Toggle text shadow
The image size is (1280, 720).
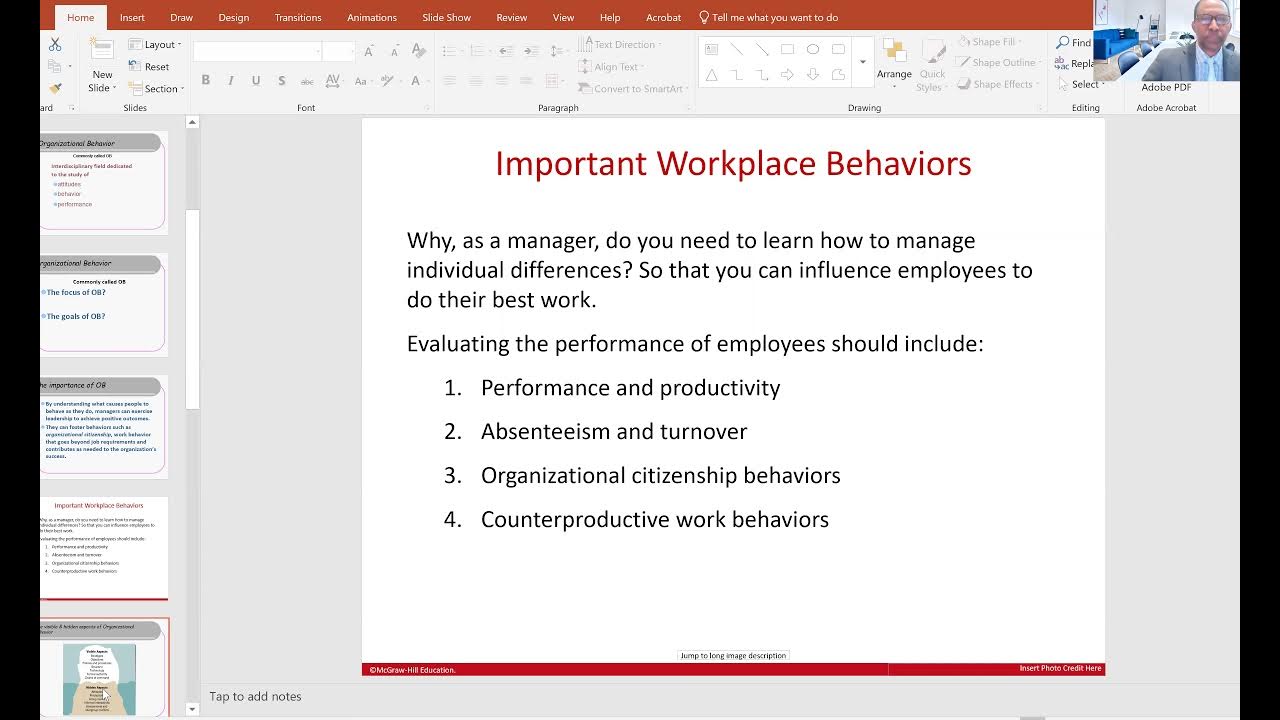click(x=281, y=81)
